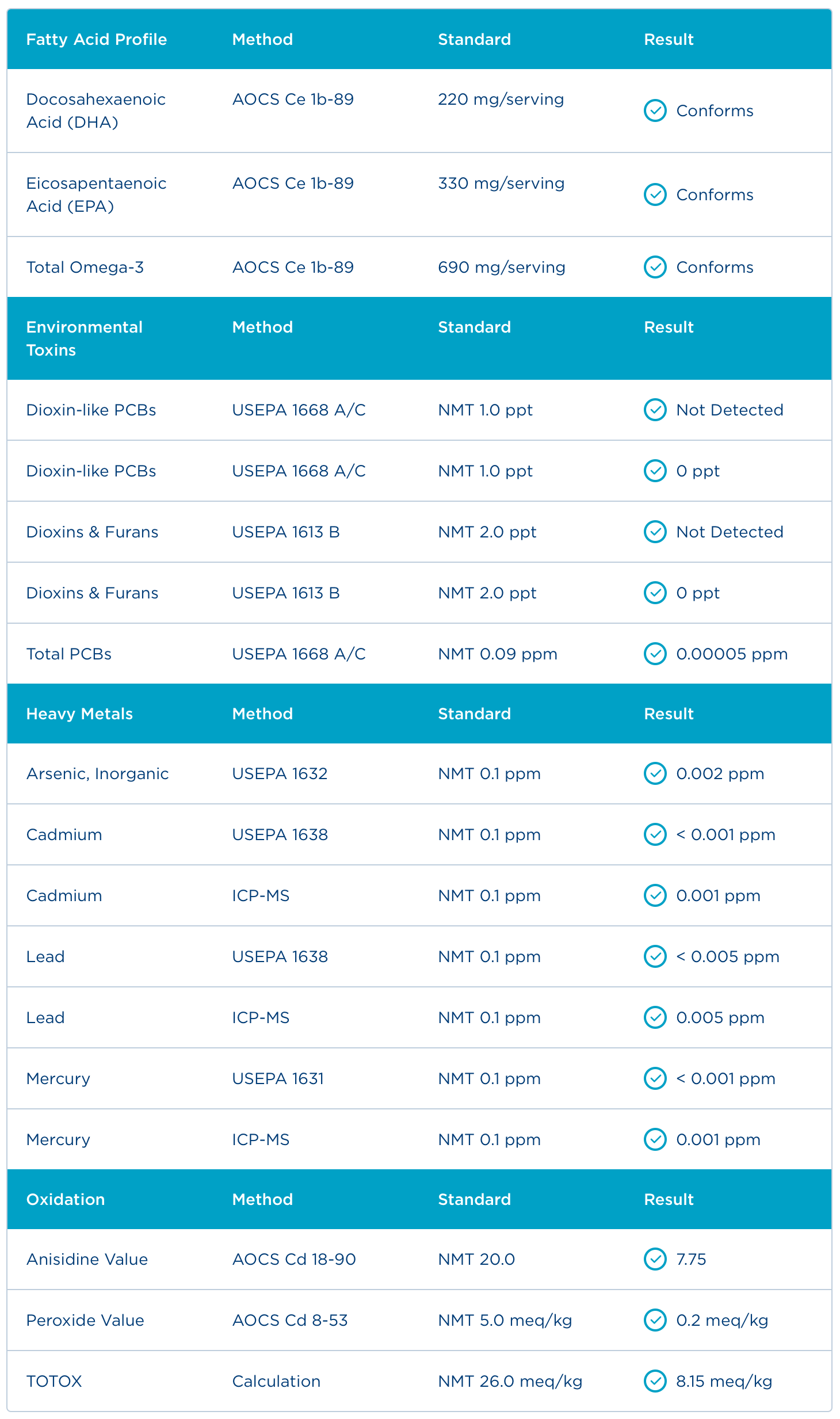
Task: Click the NMT 26.0 meq/kg standard cell
Action: coord(510,1381)
